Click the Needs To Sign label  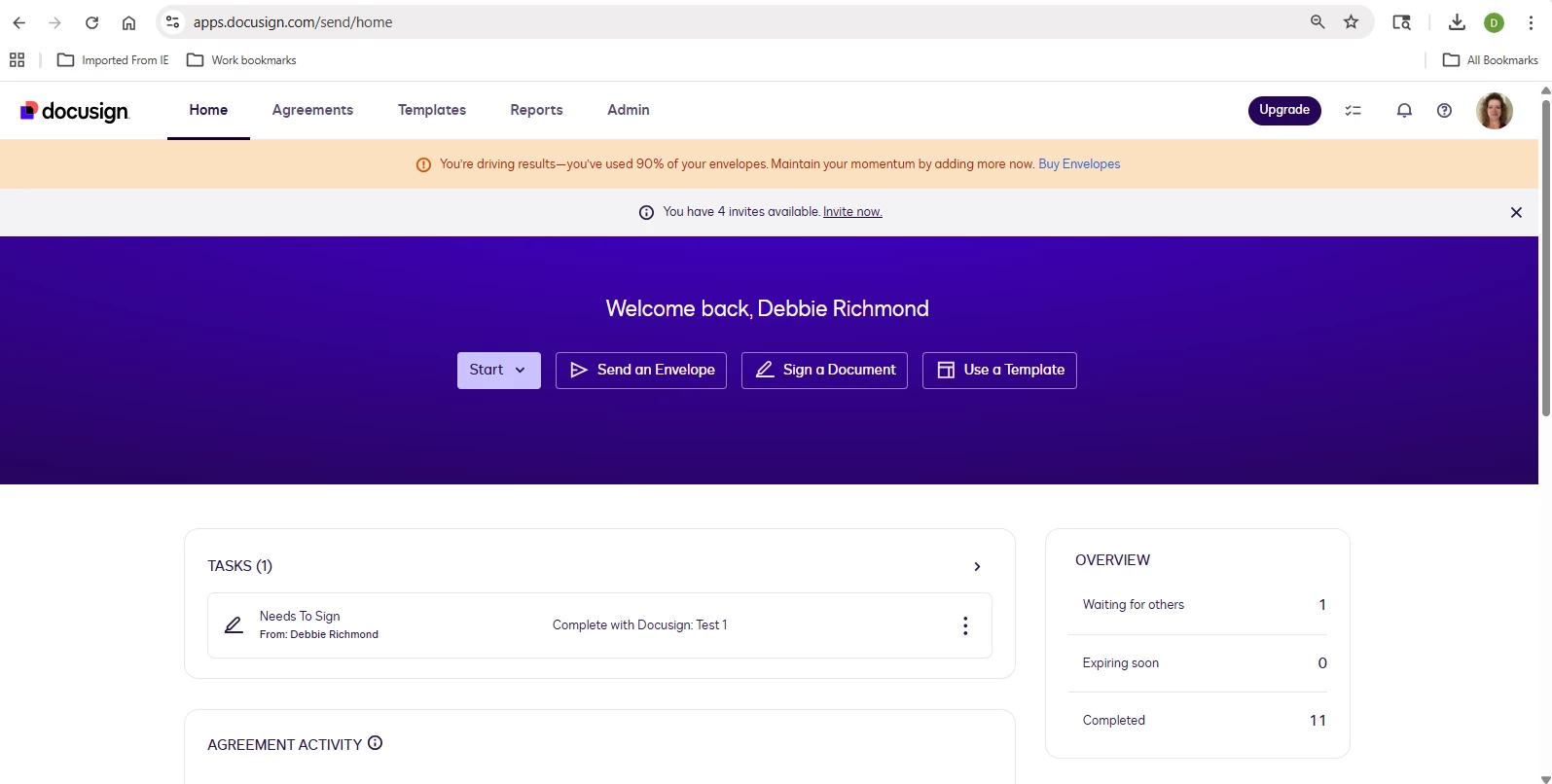tap(300, 616)
